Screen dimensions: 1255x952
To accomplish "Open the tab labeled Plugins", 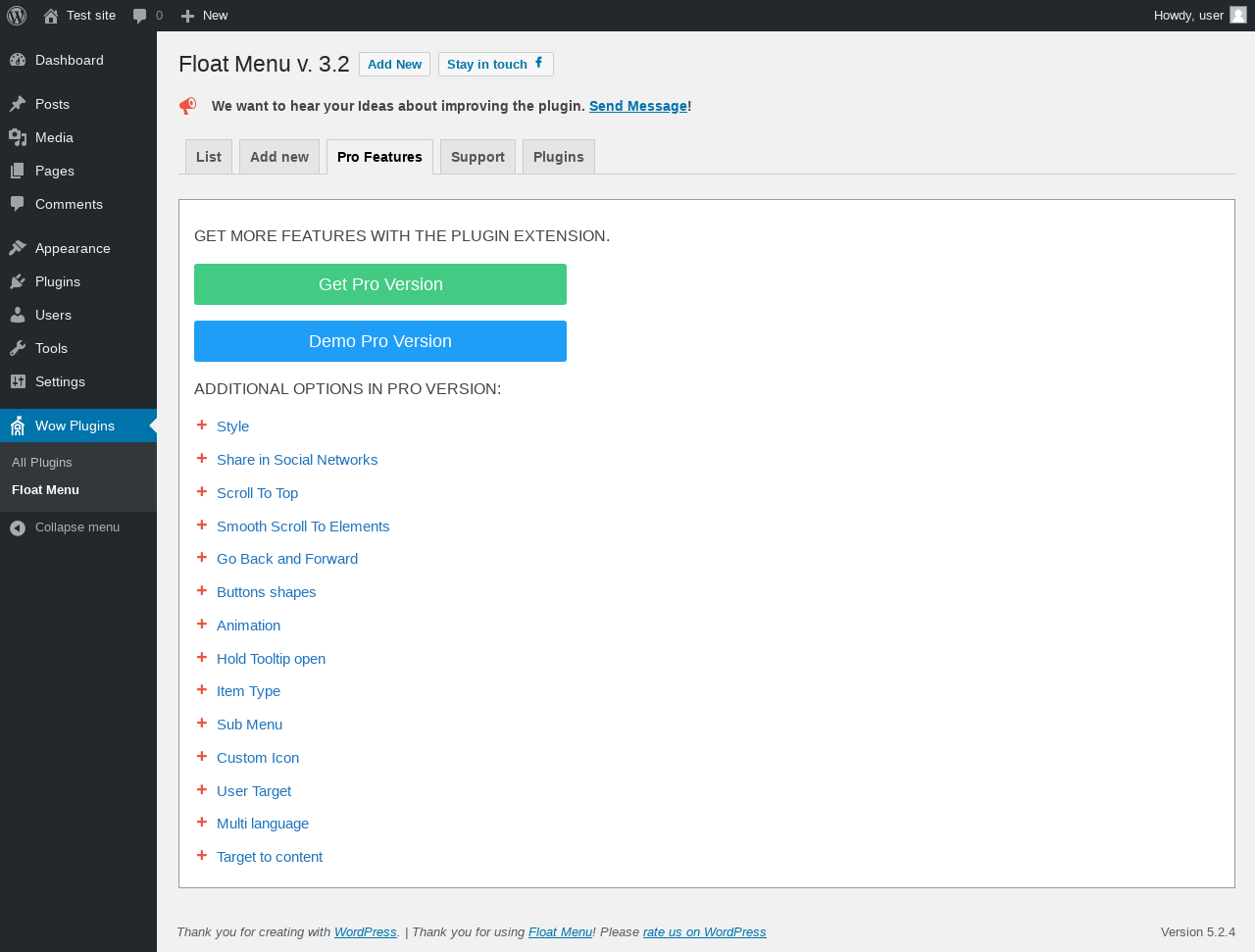I will [x=559, y=157].
